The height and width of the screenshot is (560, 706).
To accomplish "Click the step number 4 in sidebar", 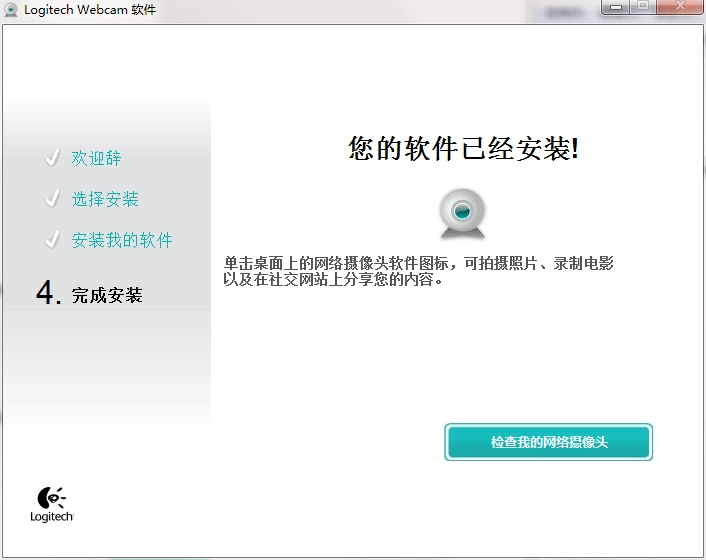I will coord(46,293).
